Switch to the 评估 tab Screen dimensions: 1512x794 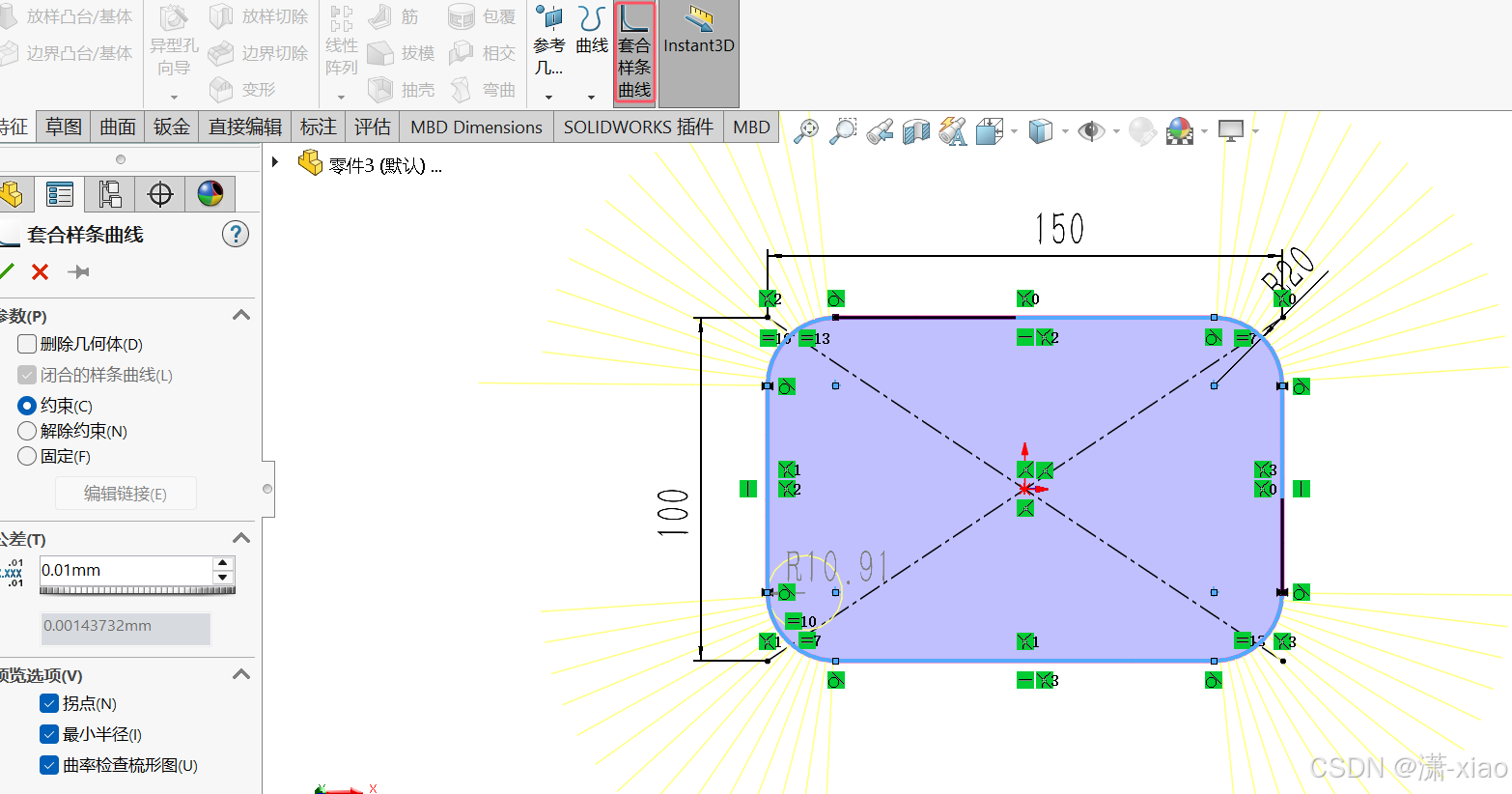(373, 127)
